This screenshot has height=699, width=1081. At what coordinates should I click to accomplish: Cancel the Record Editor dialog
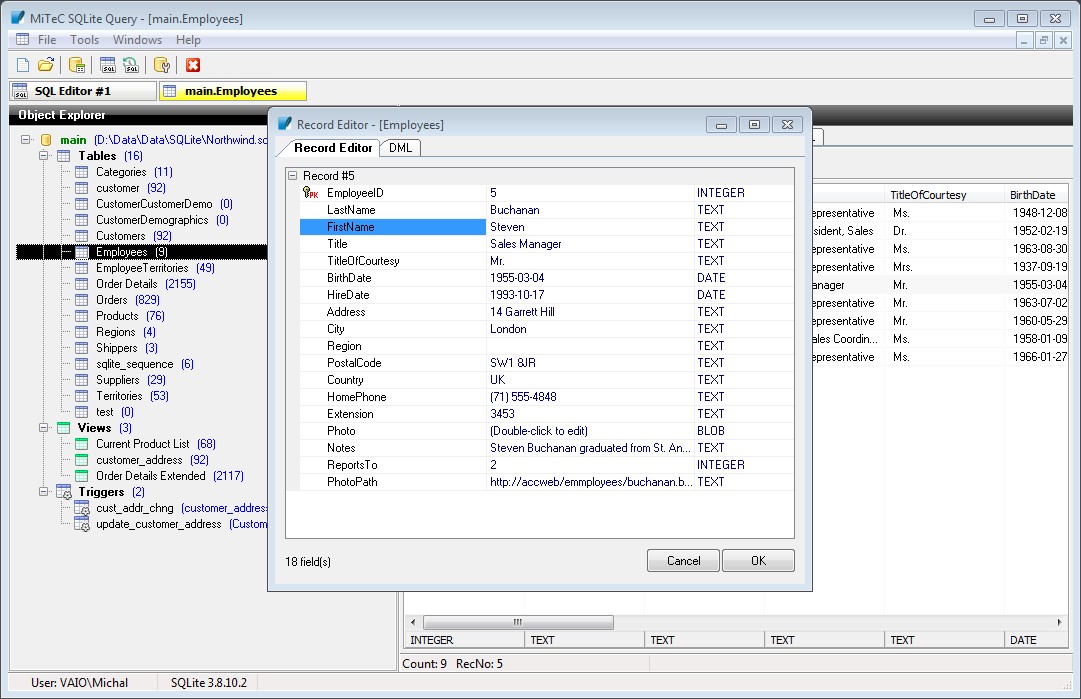683,561
